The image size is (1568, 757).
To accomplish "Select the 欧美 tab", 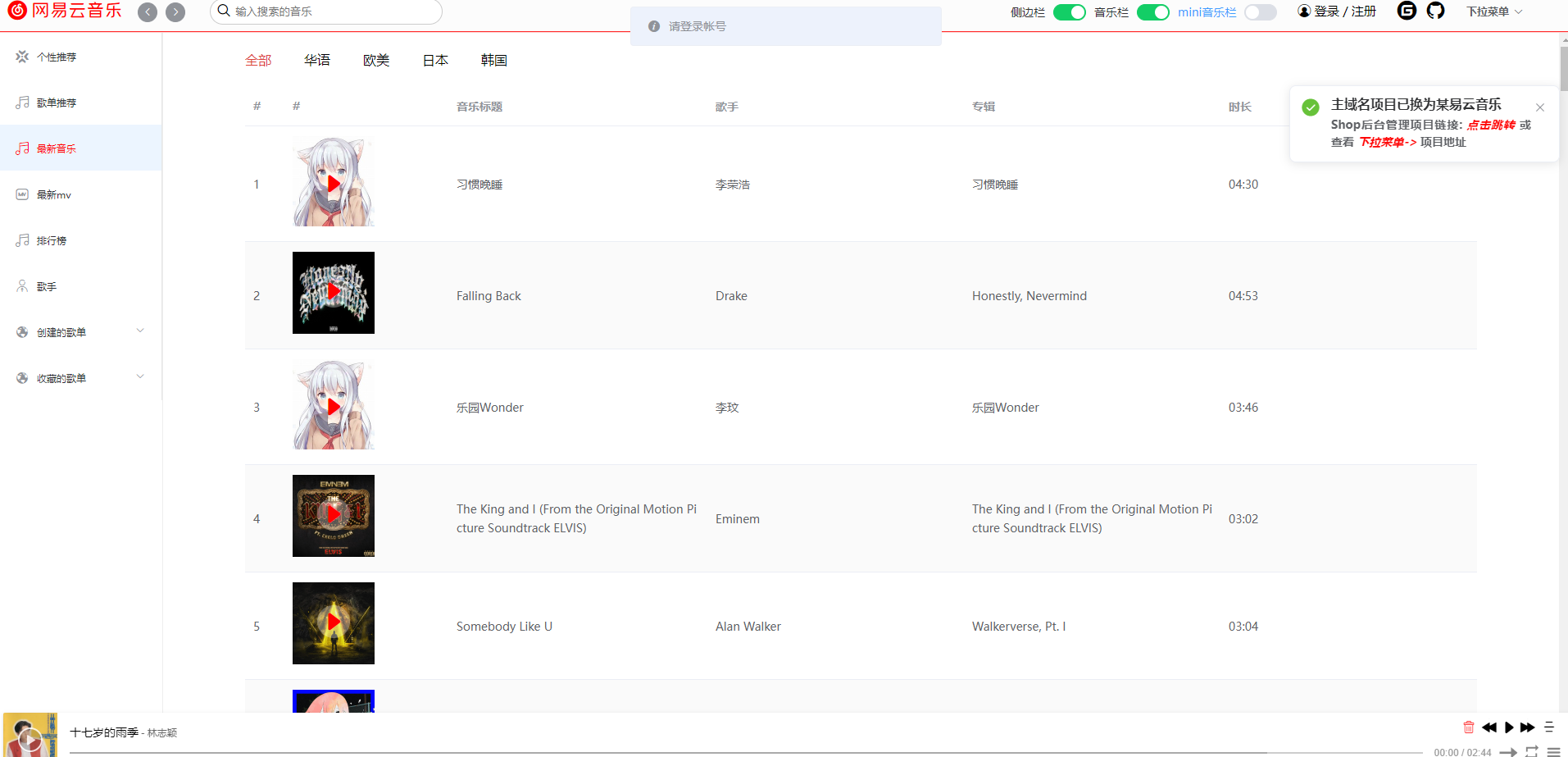I will click(x=376, y=60).
